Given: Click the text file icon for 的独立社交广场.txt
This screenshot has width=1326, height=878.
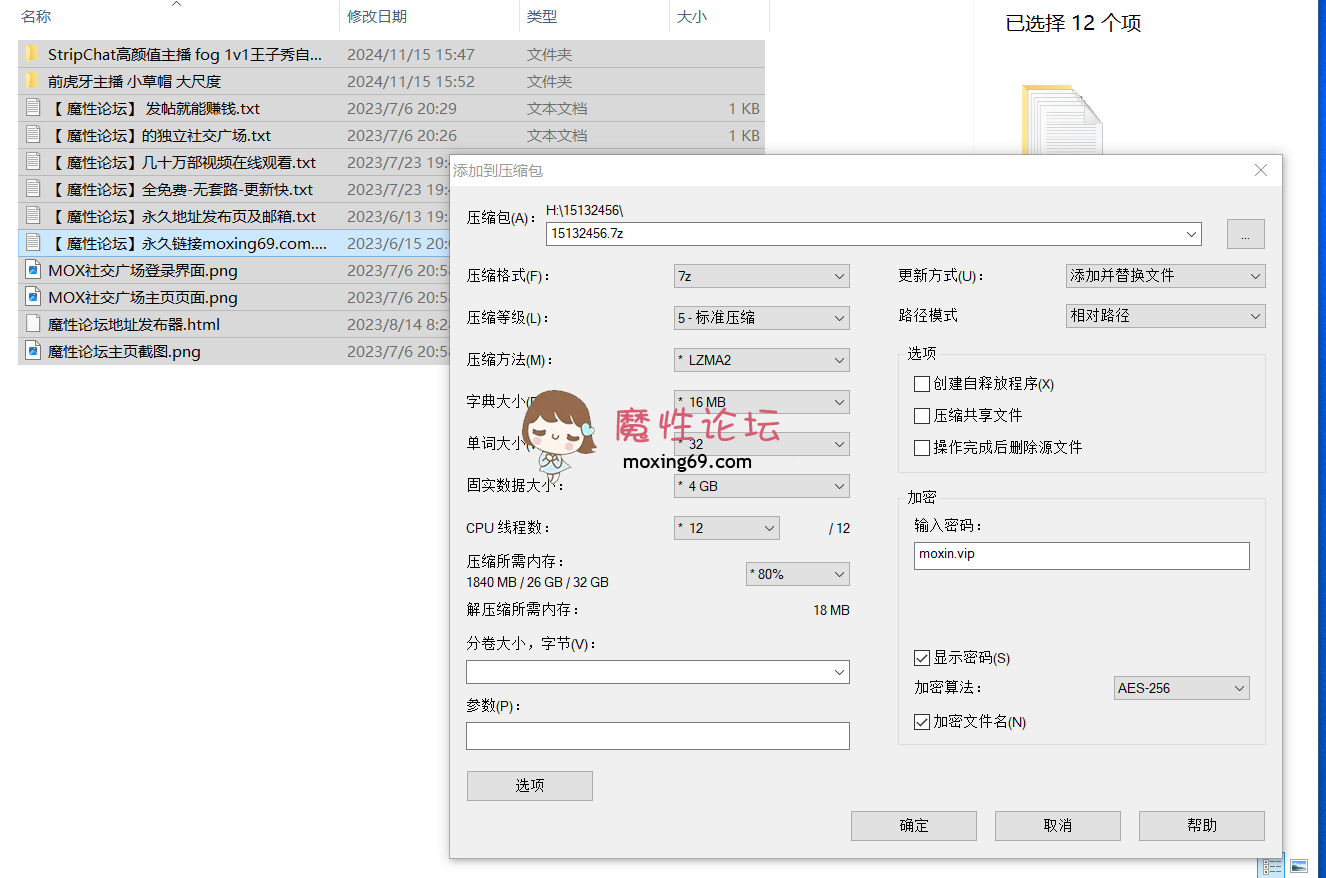Looking at the screenshot, I should click(x=33, y=135).
